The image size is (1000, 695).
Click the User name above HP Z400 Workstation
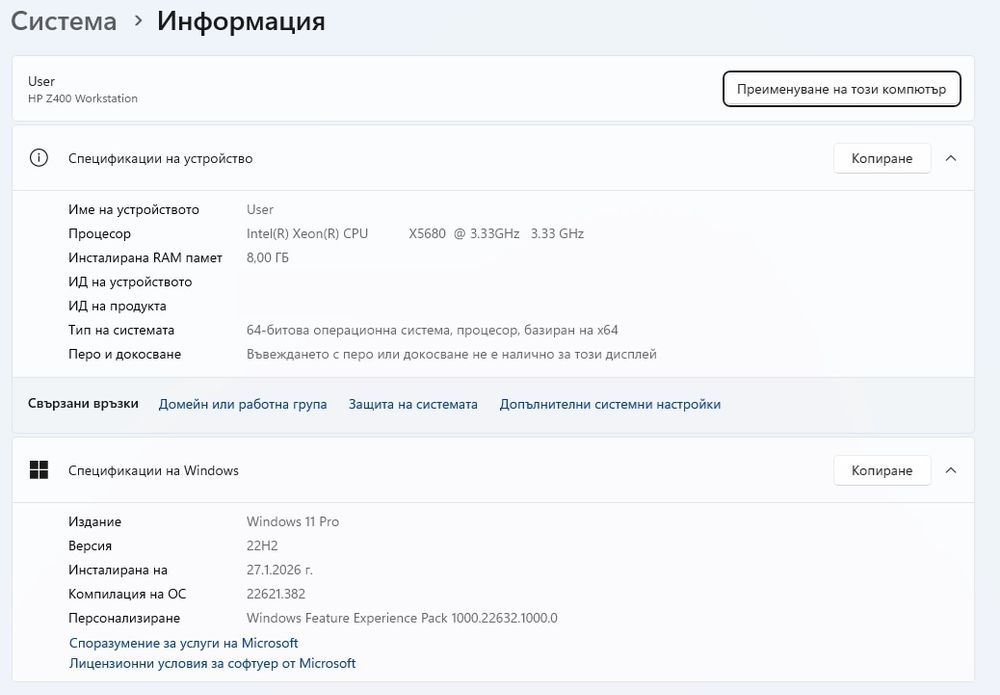click(41, 81)
